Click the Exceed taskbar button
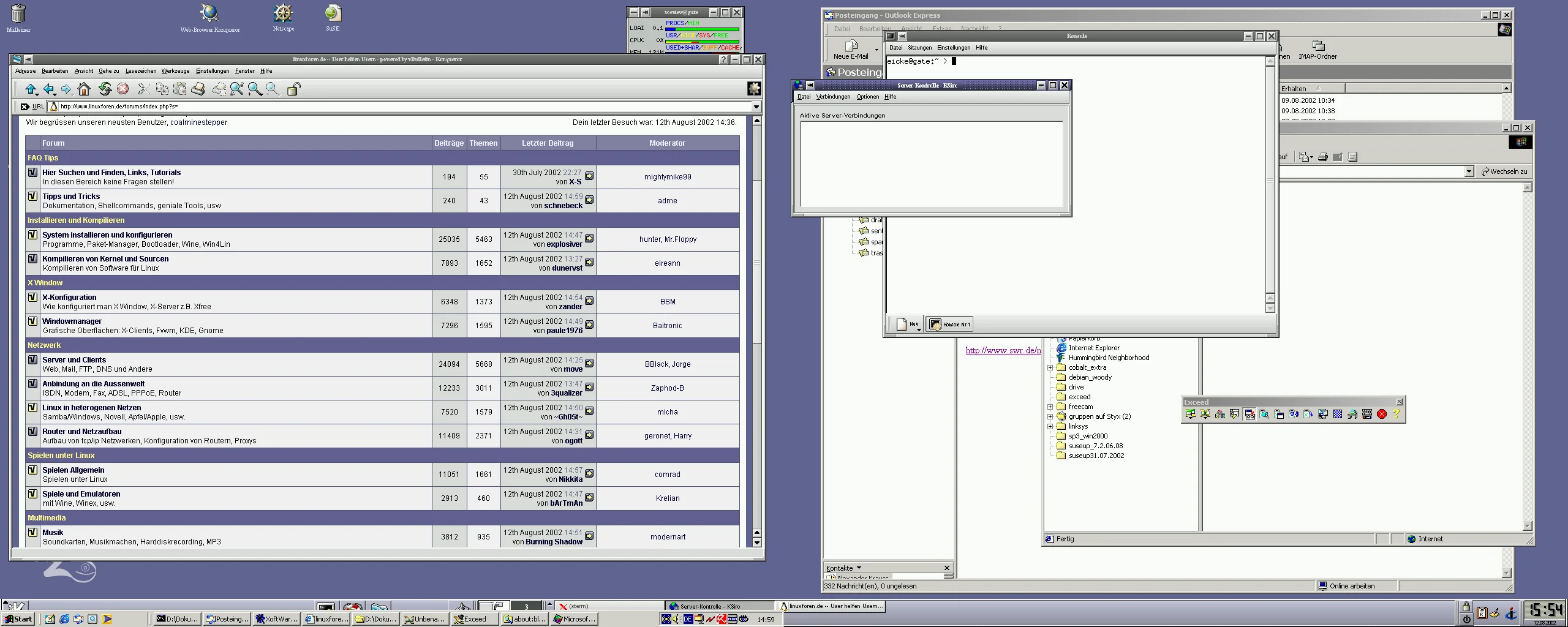 [474, 619]
